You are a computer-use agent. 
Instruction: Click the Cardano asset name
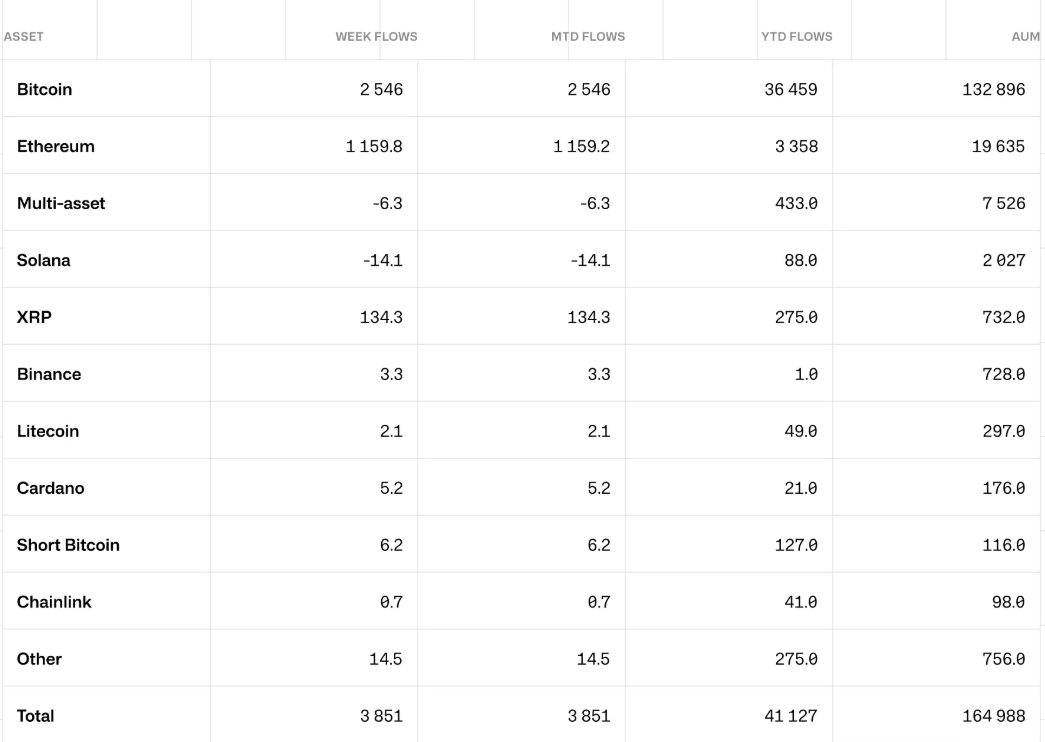click(50, 488)
